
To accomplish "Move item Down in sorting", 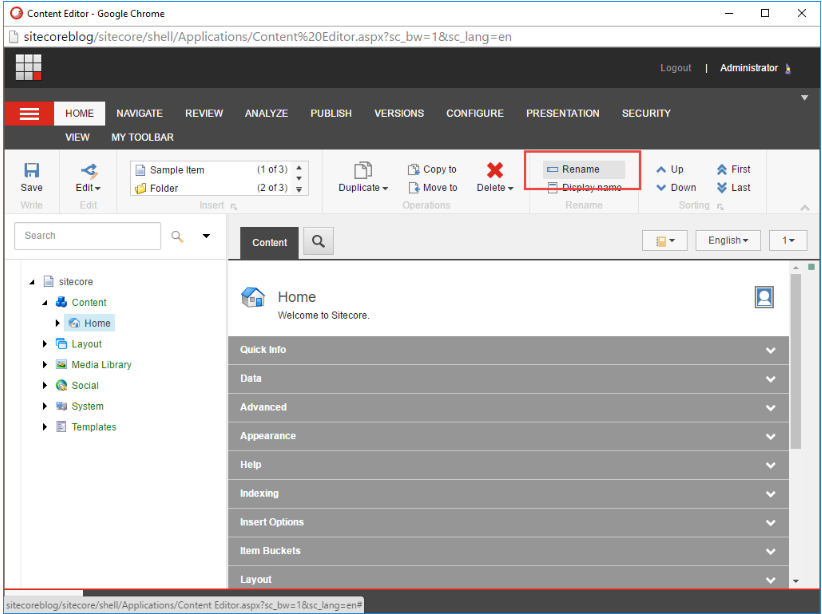I will pyautogui.click(x=676, y=187).
